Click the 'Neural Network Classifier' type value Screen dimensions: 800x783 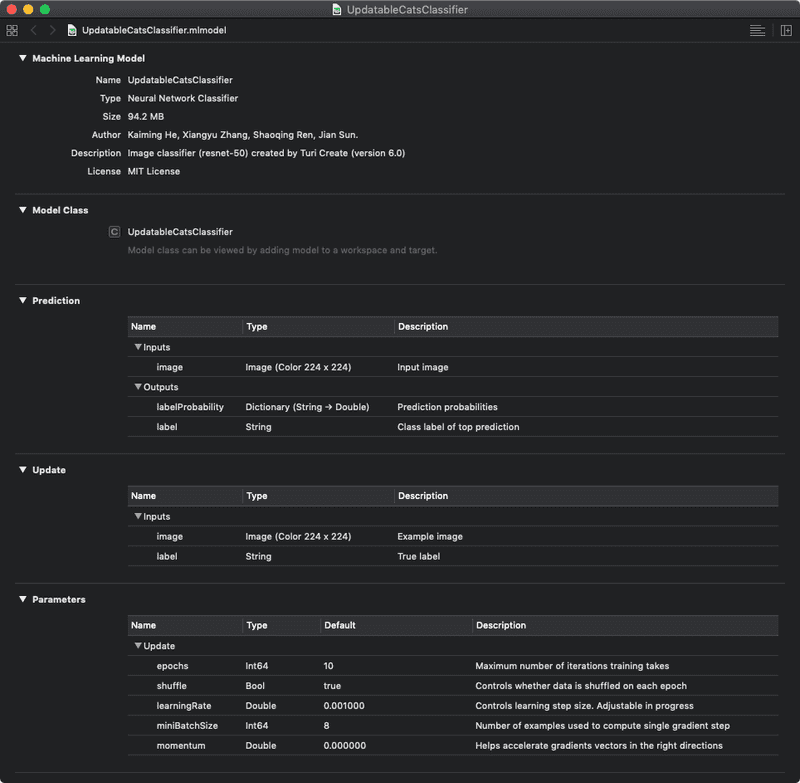[183, 98]
